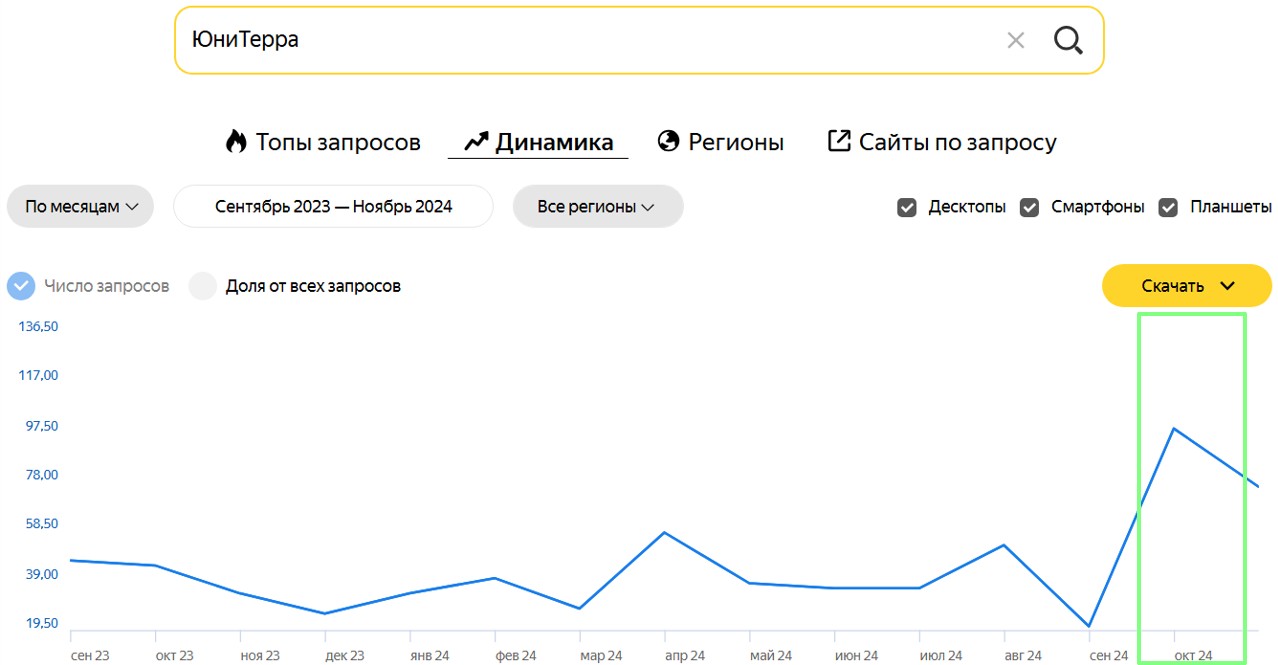Click the trend arrow icon beside Динамика

click(475, 142)
